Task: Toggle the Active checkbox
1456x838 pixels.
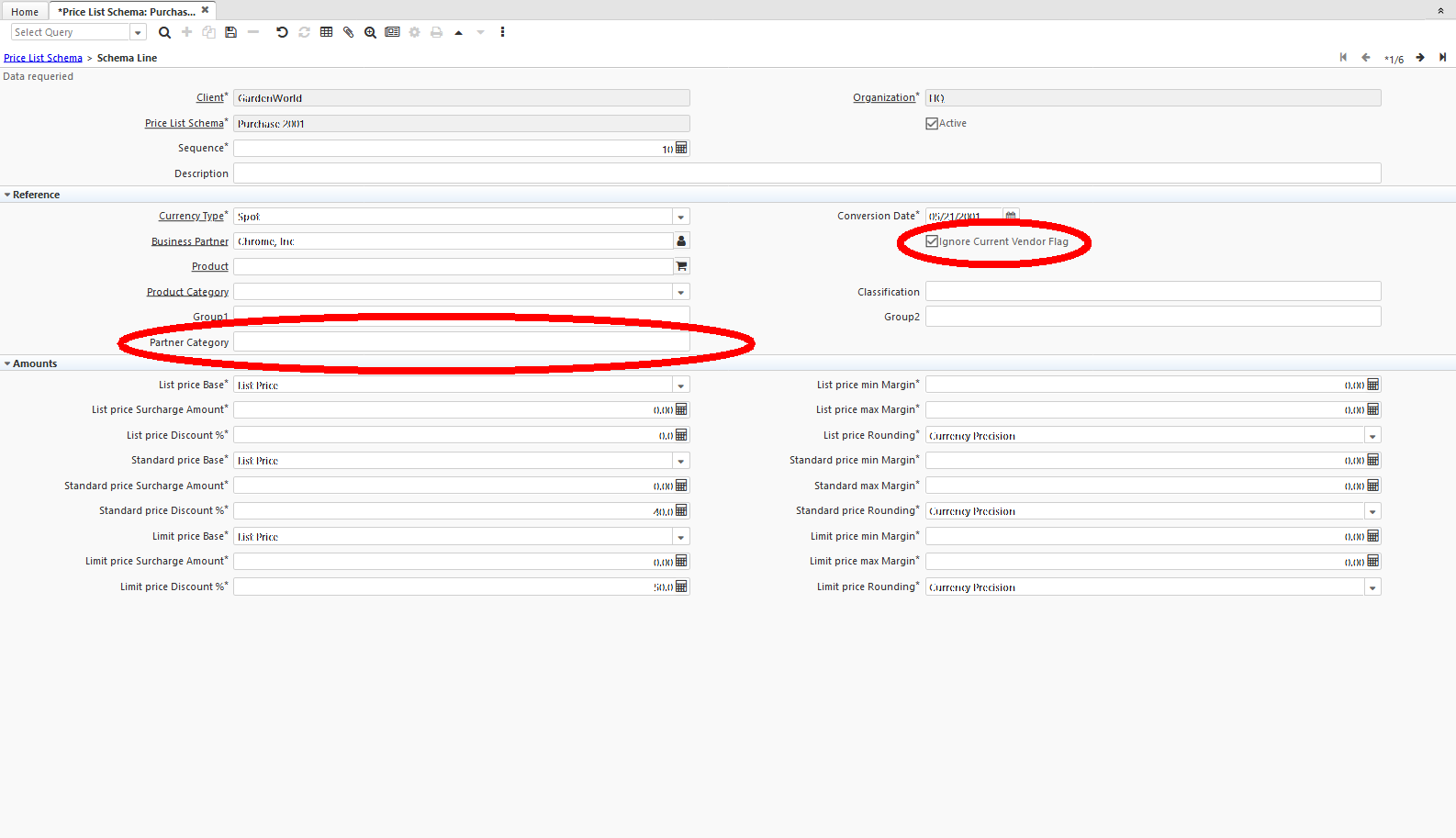Action: click(x=932, y=124)
